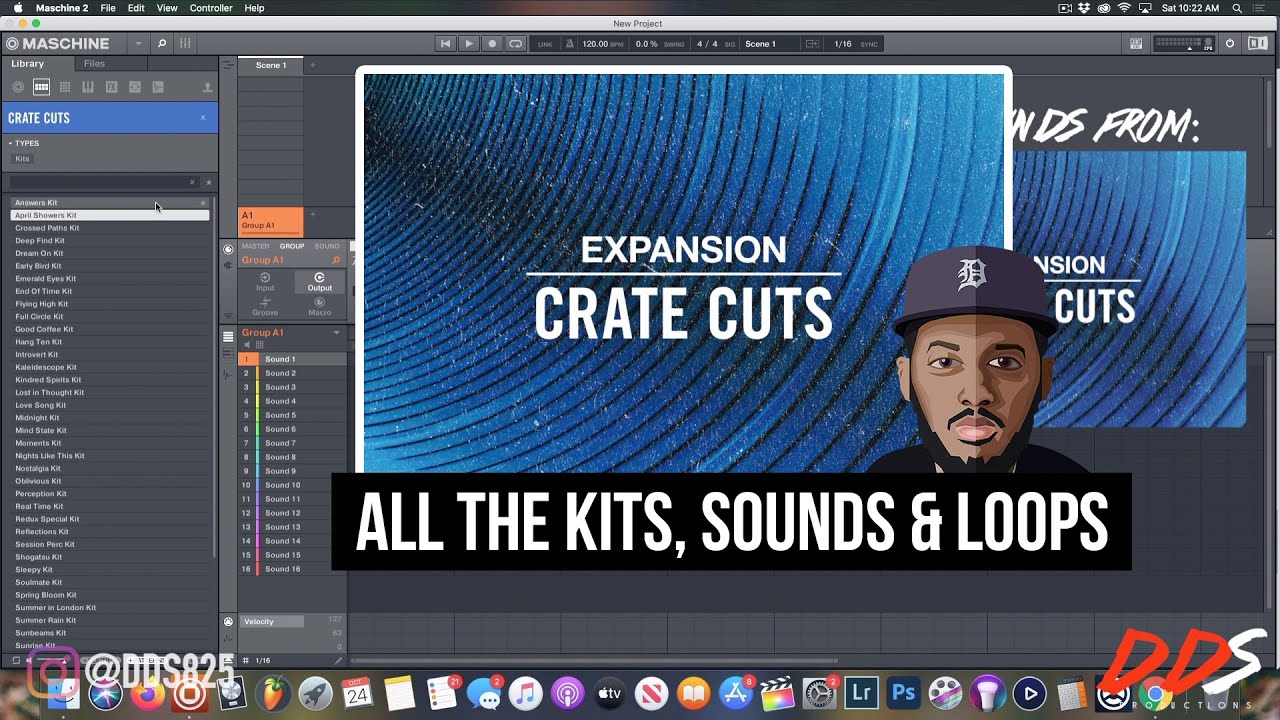1280x720 pixels.
Task: Show channel properties knob icon
Action: pyautogui.click(x=228, y=249)
